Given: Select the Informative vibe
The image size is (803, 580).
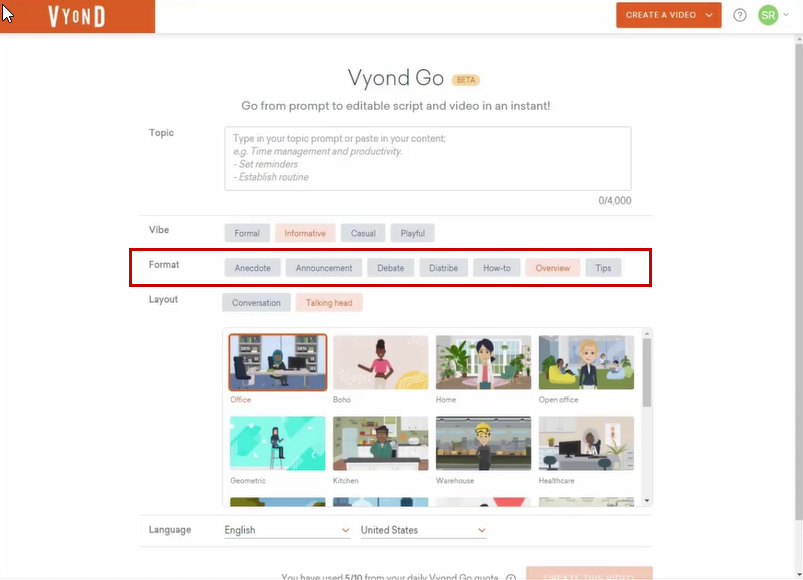Looking at the screenshot, I should 305,233.
